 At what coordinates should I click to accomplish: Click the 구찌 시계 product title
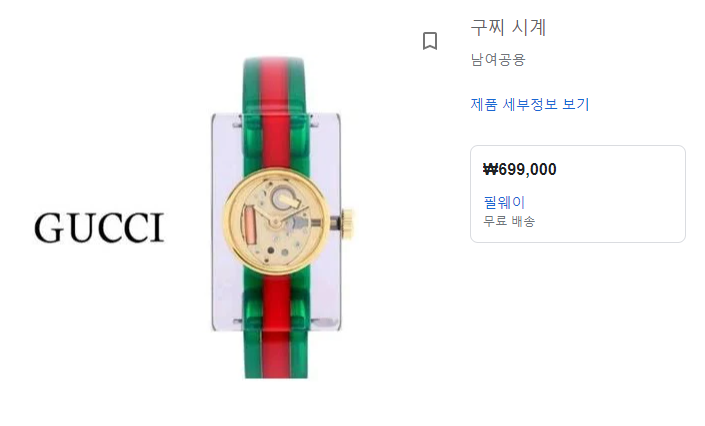pos(508,27)
